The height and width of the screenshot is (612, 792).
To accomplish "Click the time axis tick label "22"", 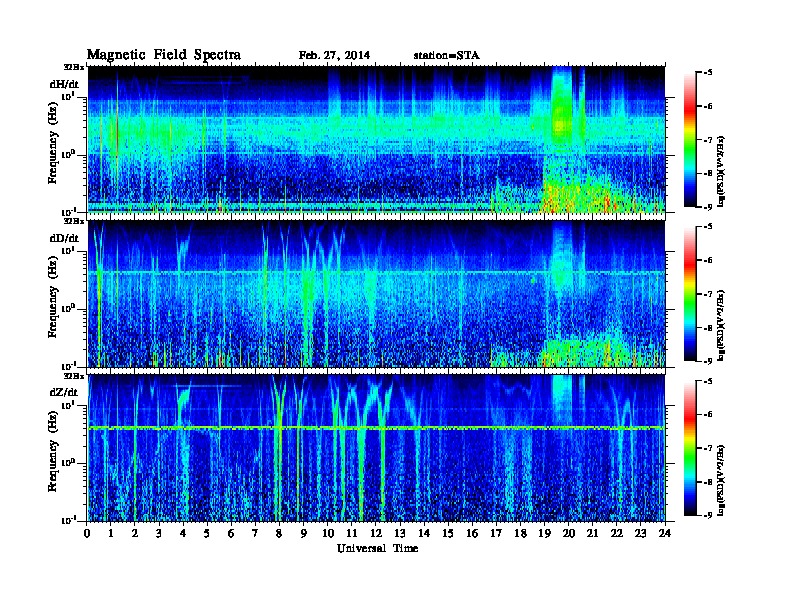I will tap(616, 533).
